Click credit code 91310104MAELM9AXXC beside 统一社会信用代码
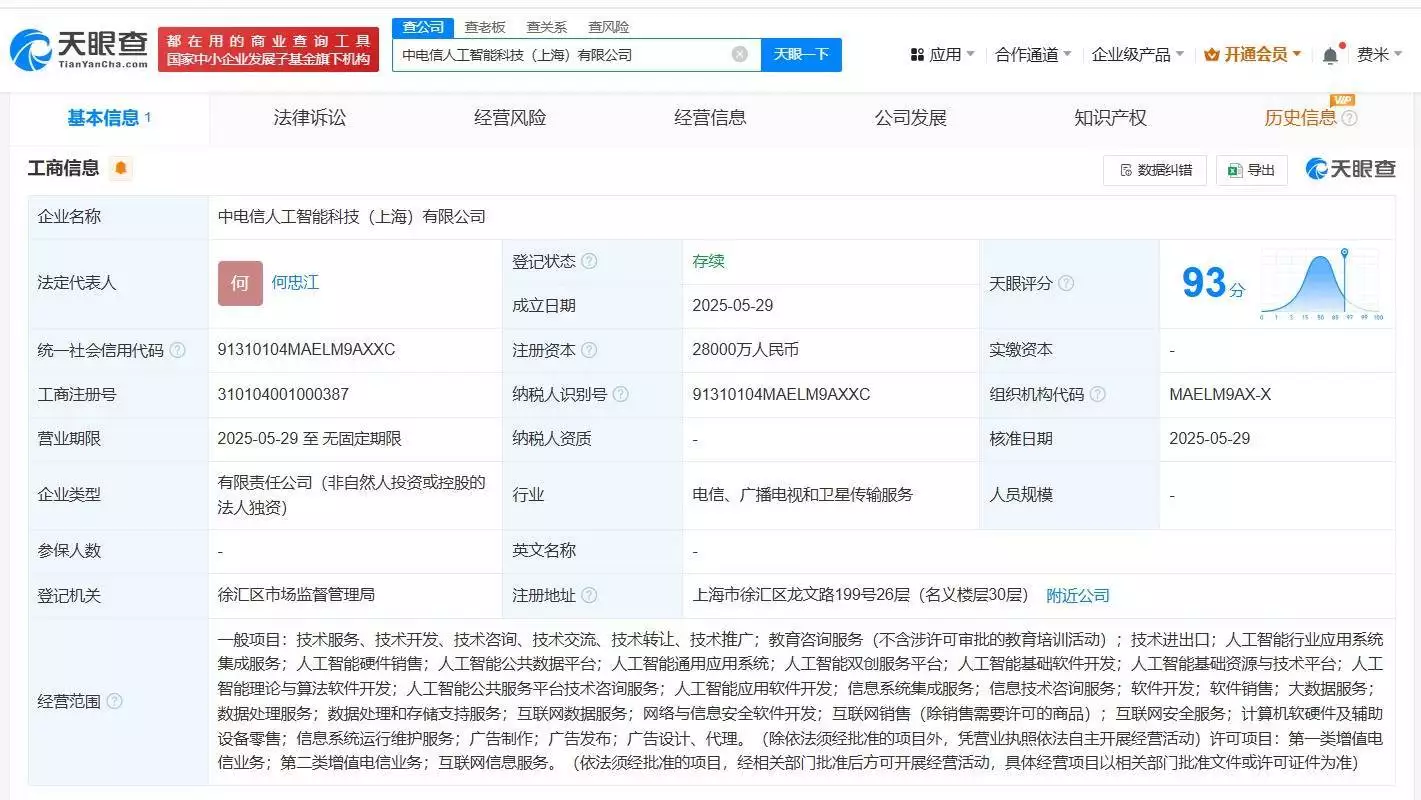The height and width of the screenshot is (800, 1421). click(x=306, y=350)
